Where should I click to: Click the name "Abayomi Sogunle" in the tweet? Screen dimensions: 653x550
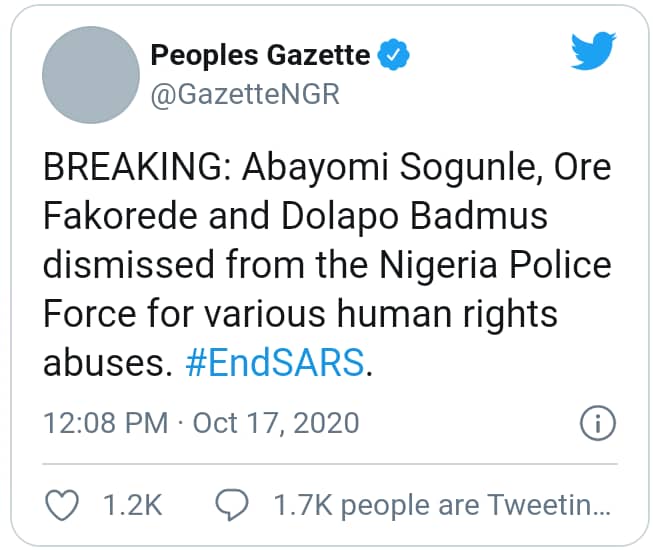pyautogui.click(x=393, y=170)
